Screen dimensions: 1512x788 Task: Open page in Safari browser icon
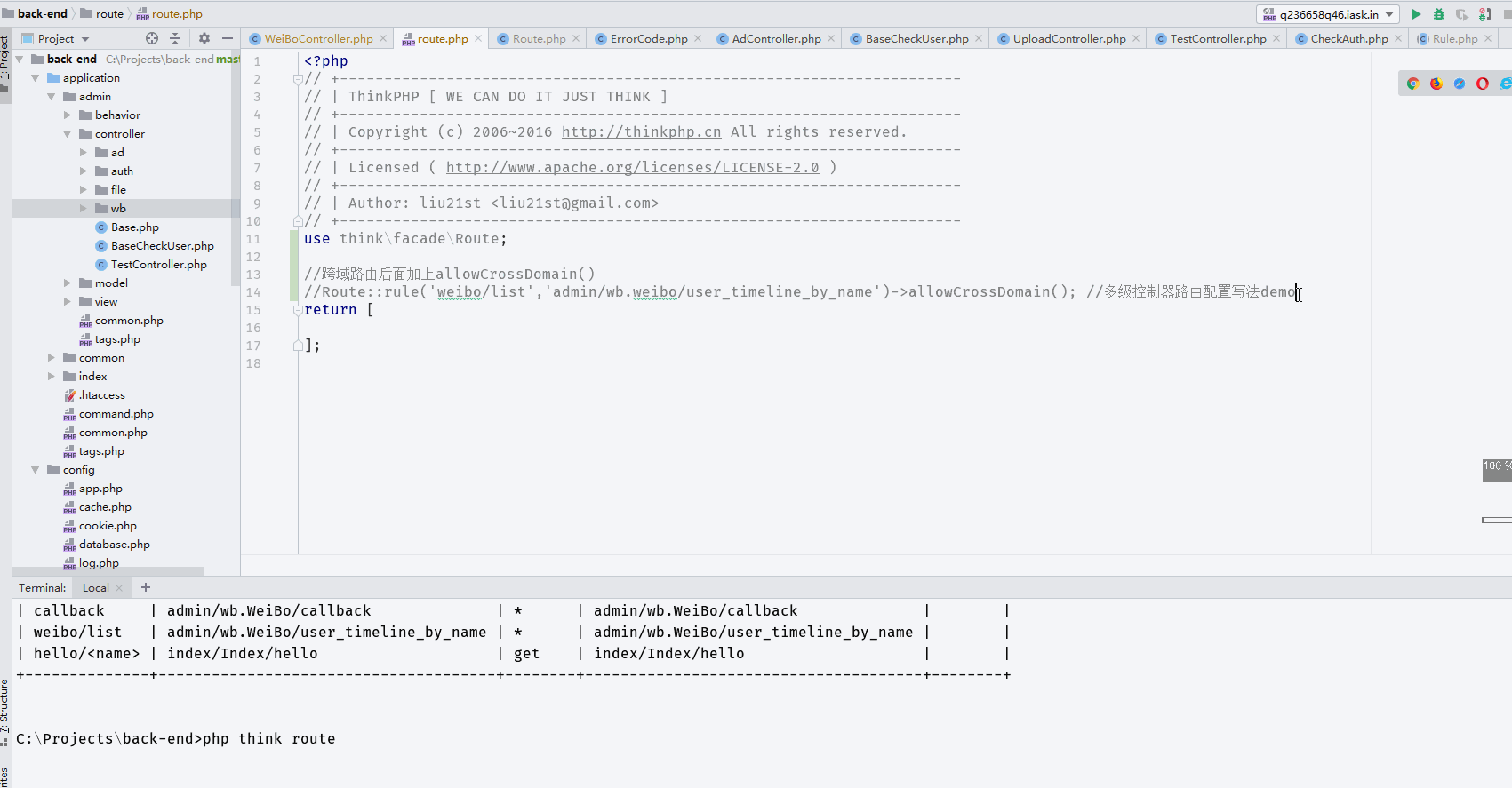1459,84
